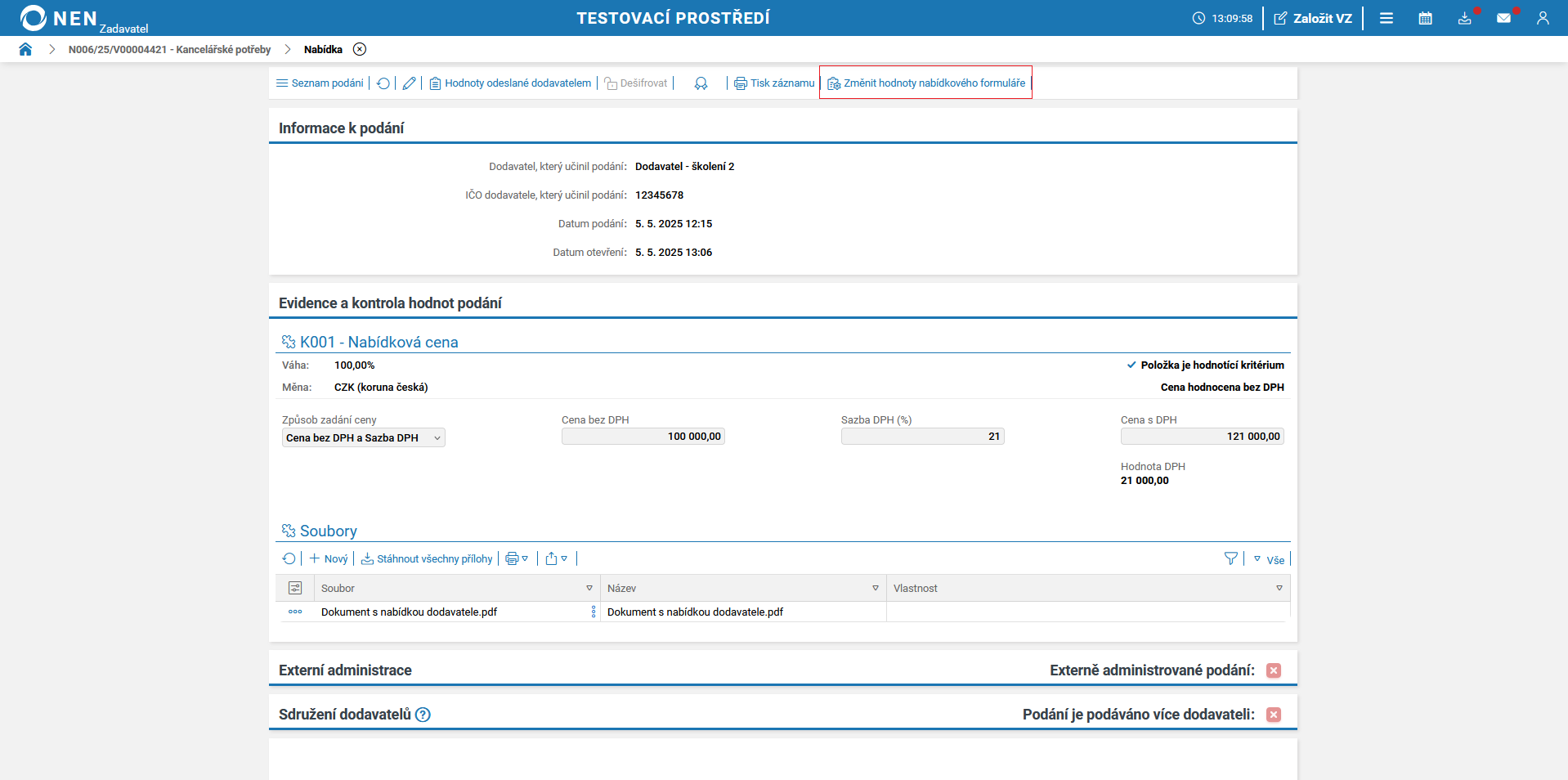Open the downloads icon in header
This screenshot has height=780, width=1568.
click(x=1464, y=18)
